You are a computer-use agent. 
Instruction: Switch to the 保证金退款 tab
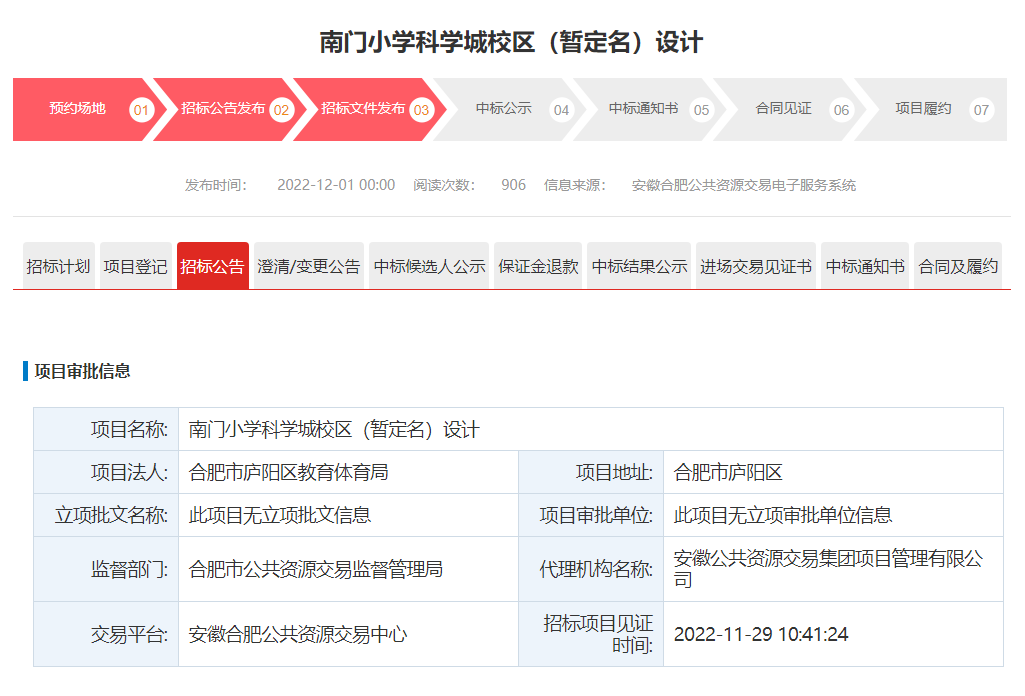click(539, 266)
